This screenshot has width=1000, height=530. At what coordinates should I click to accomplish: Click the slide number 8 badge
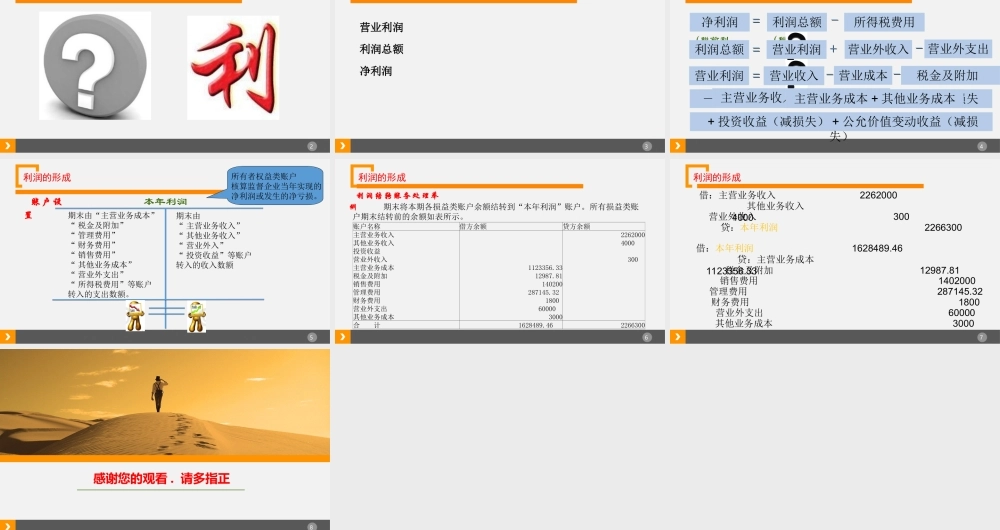click(312, 526)
